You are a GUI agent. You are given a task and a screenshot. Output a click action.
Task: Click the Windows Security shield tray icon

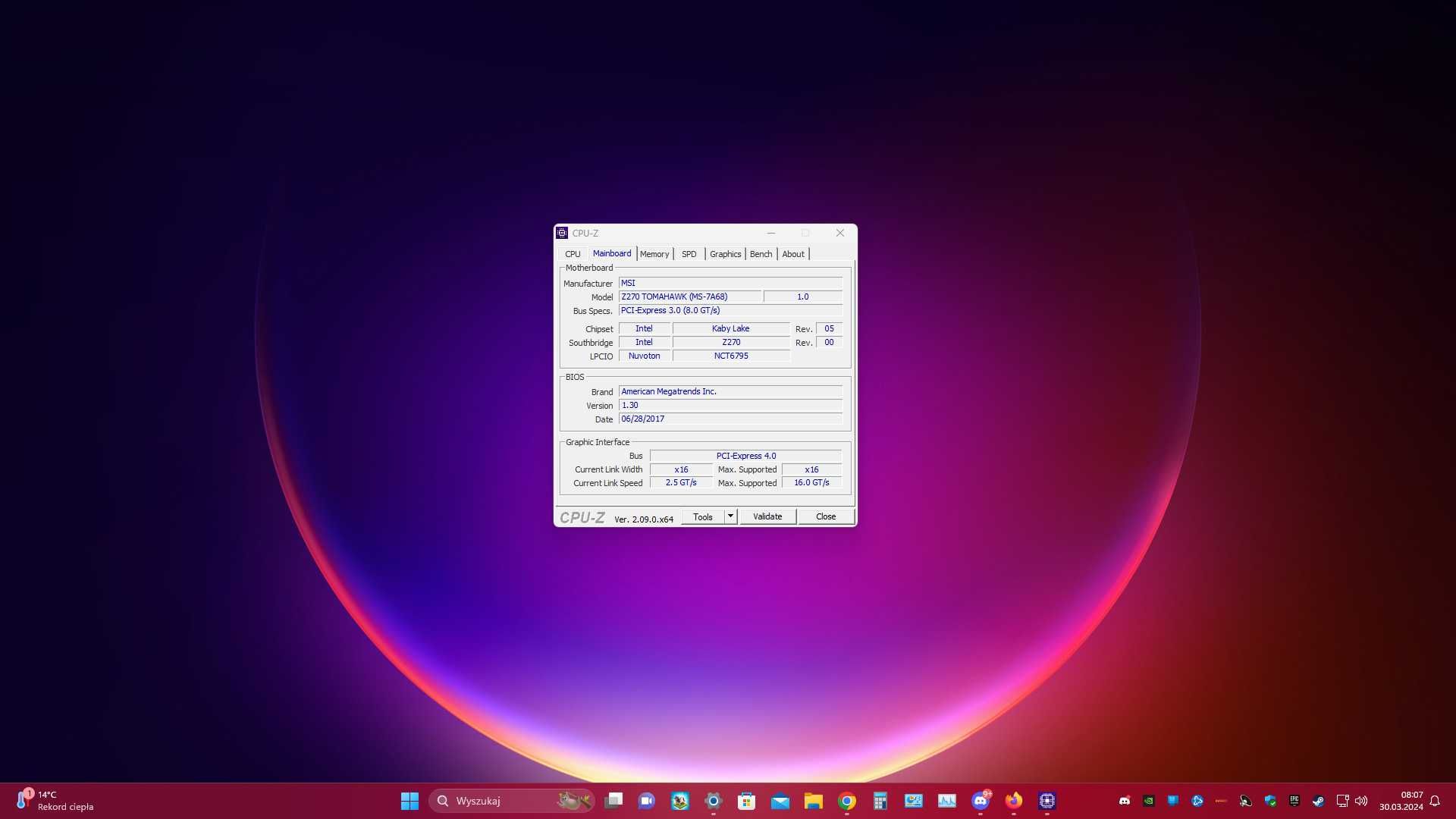click(1270, 801)
